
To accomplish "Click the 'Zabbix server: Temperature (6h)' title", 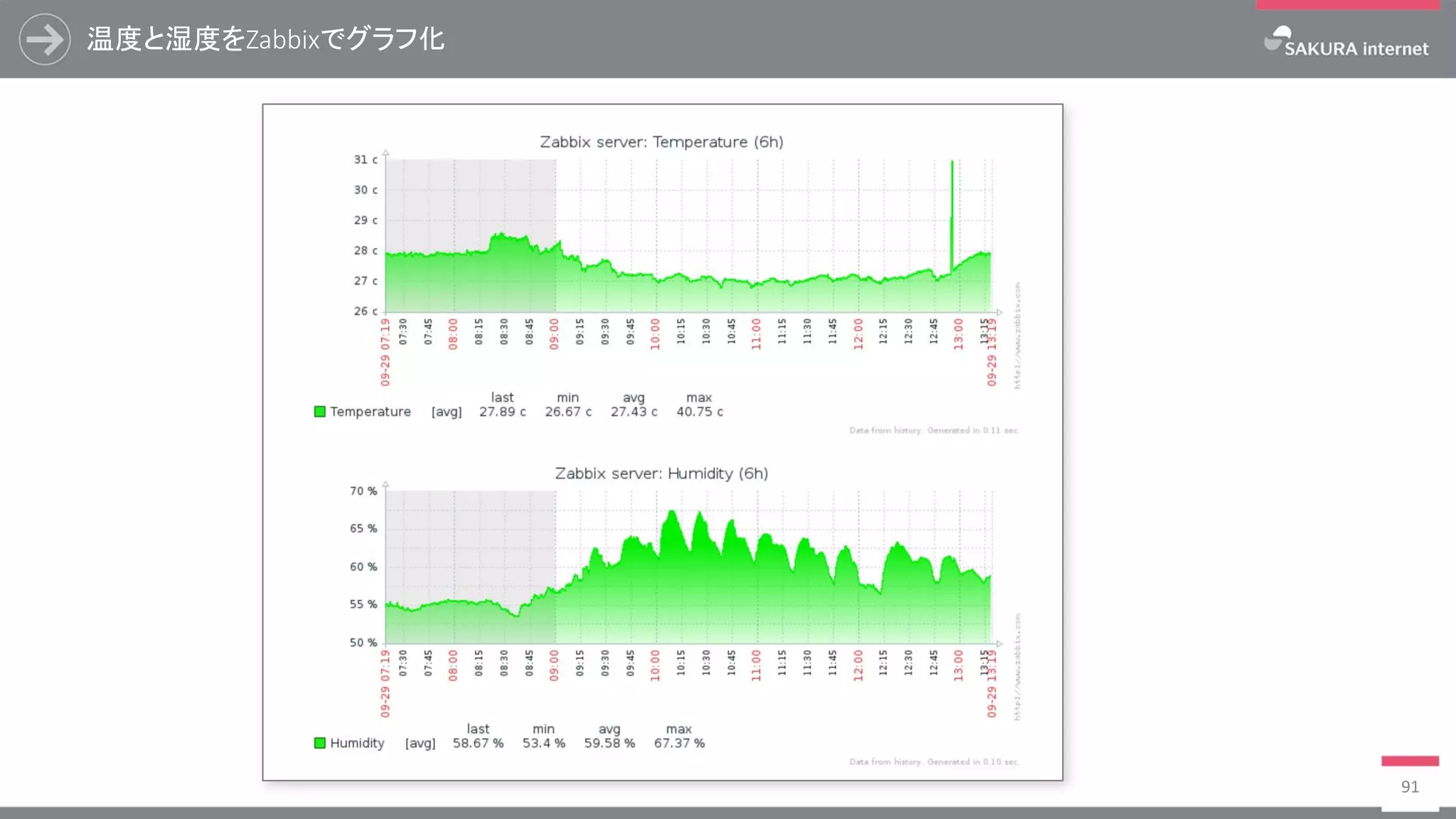I will pos(661,142).
